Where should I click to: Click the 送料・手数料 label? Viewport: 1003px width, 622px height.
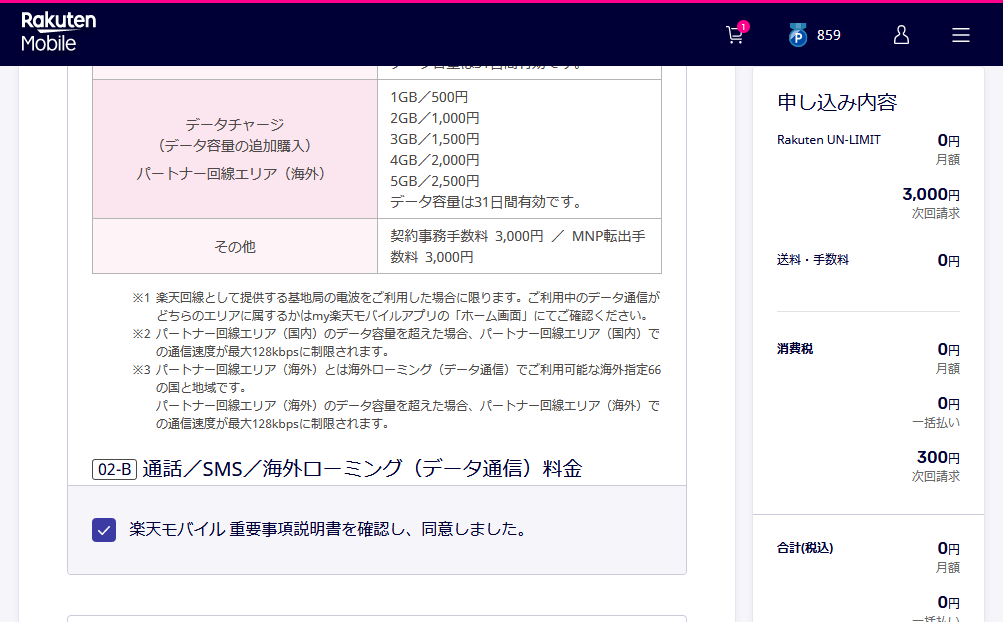pyautogui.click(x=812, y=260)
